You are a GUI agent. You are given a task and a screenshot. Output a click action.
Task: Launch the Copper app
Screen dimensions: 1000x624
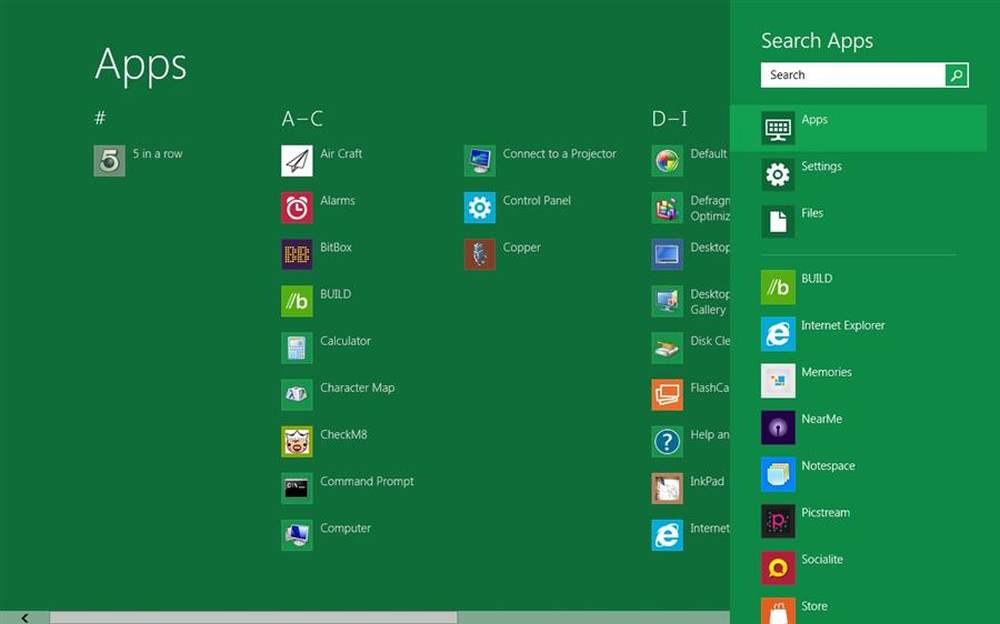point(480,254)
